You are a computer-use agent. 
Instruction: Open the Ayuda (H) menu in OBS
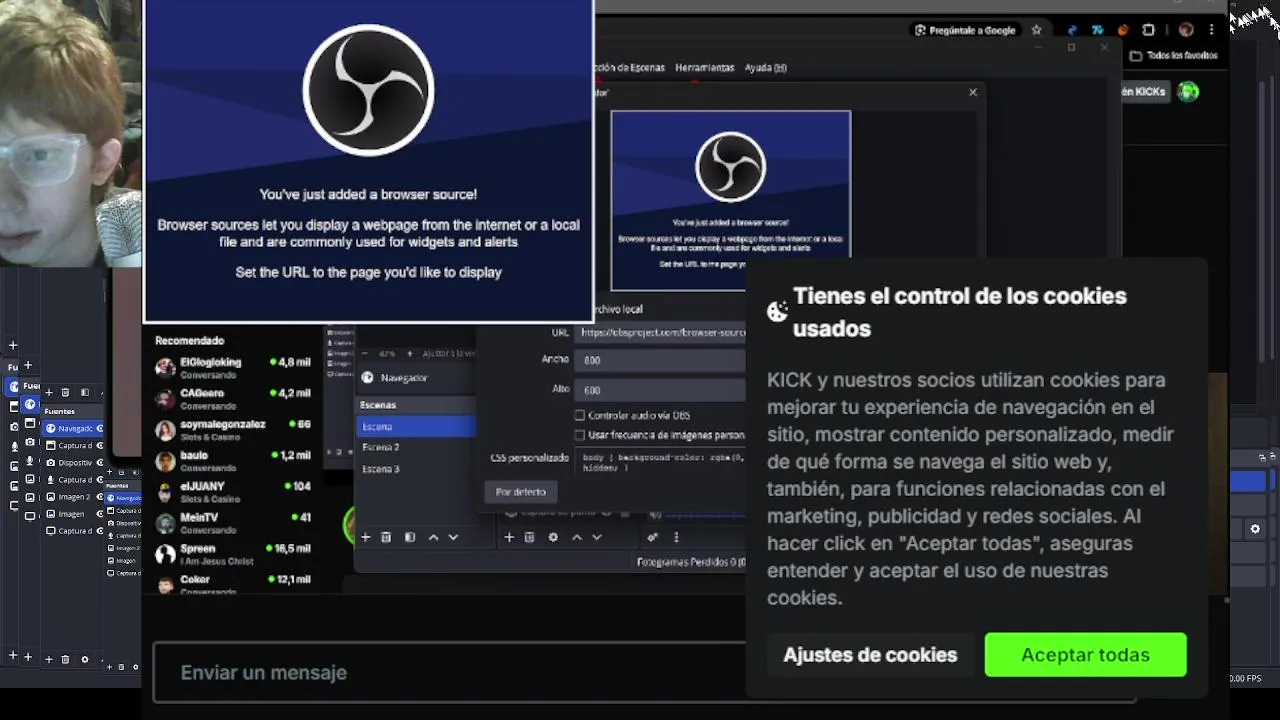pyautogui.click(x=766, y=68)
